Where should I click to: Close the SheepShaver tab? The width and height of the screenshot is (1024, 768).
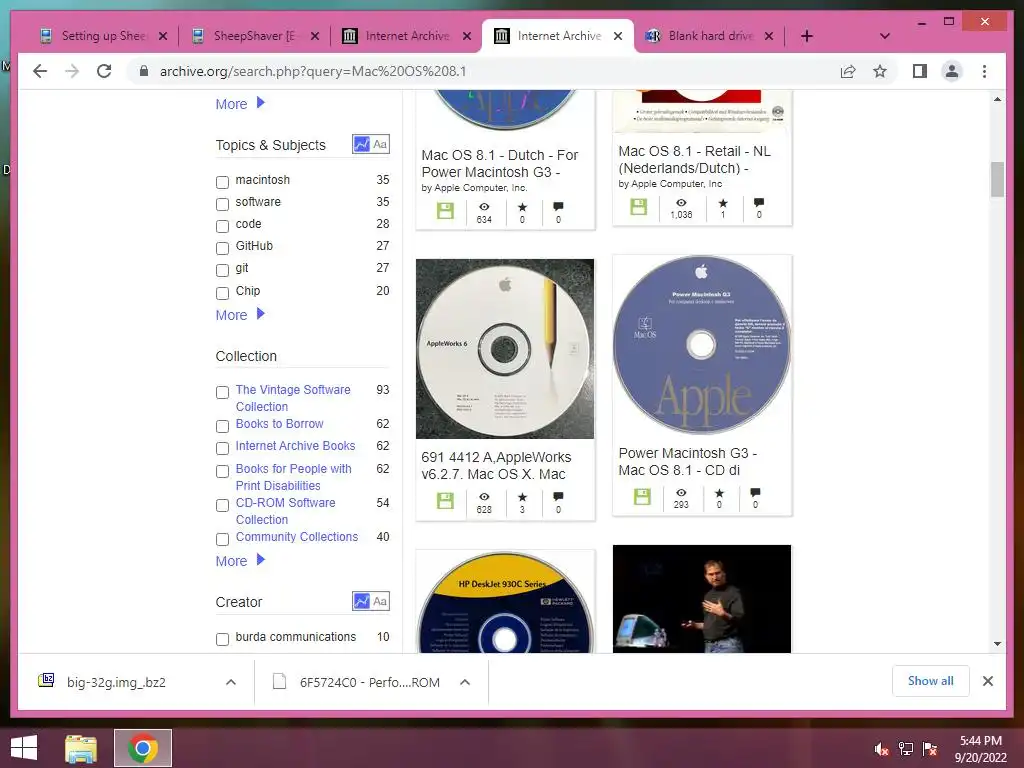[315, 36]
